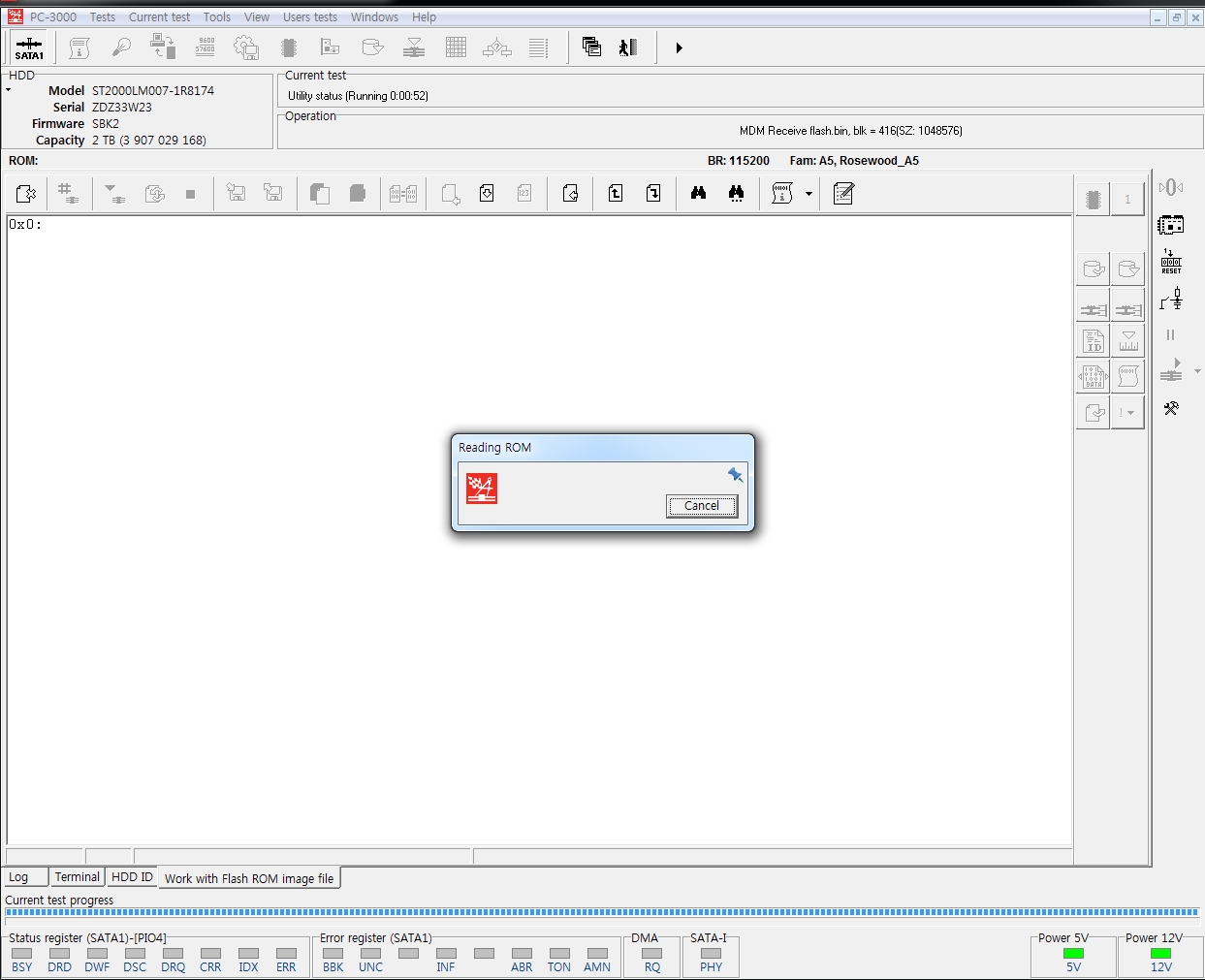Open the PC-3000 menu
Image resolution: width=1205 pixels, height=980 pixels.
click(53, 16)
